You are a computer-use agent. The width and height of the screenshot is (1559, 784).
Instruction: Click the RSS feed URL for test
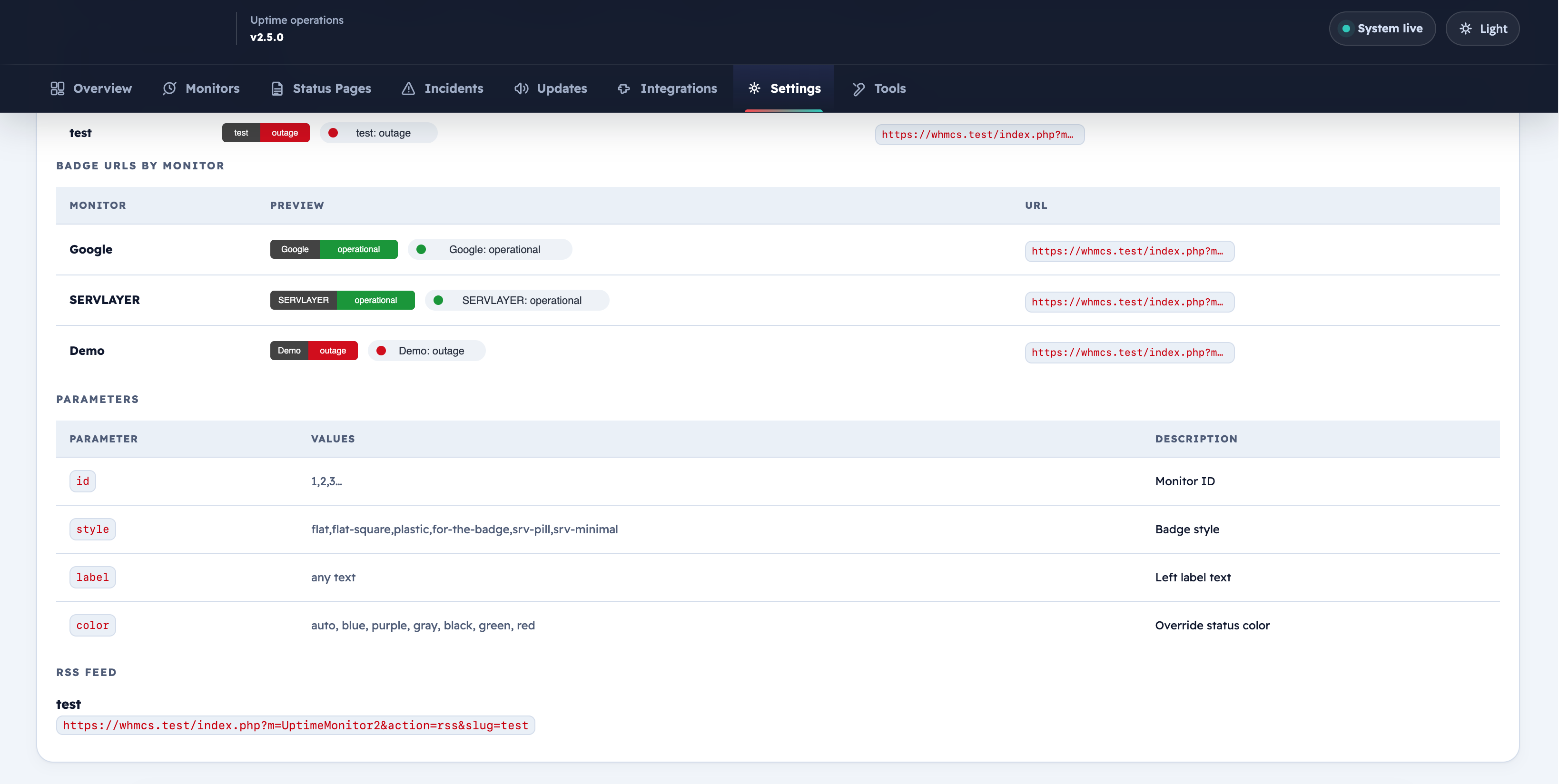click(296, 725)
